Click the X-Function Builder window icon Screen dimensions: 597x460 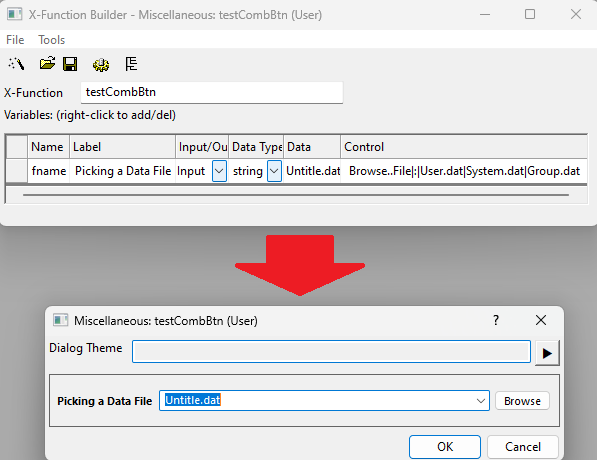tap(14, 14)
